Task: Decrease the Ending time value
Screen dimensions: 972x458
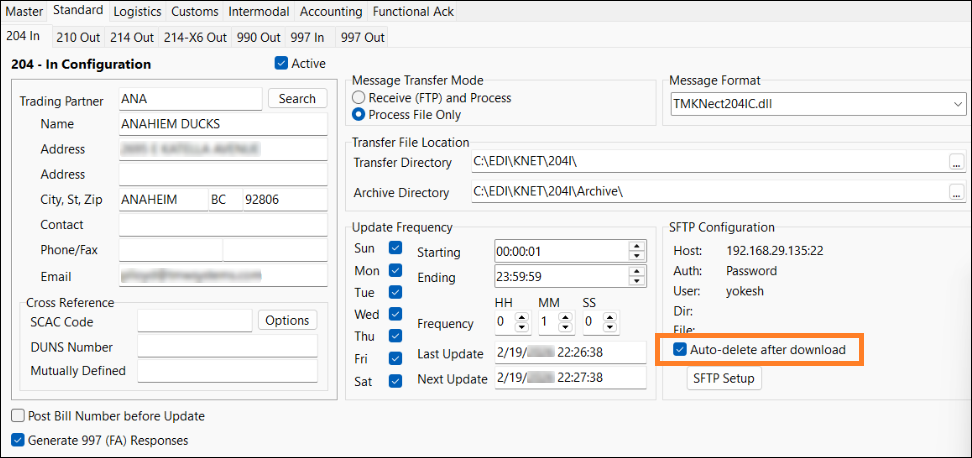Action: tap(637, 281)
